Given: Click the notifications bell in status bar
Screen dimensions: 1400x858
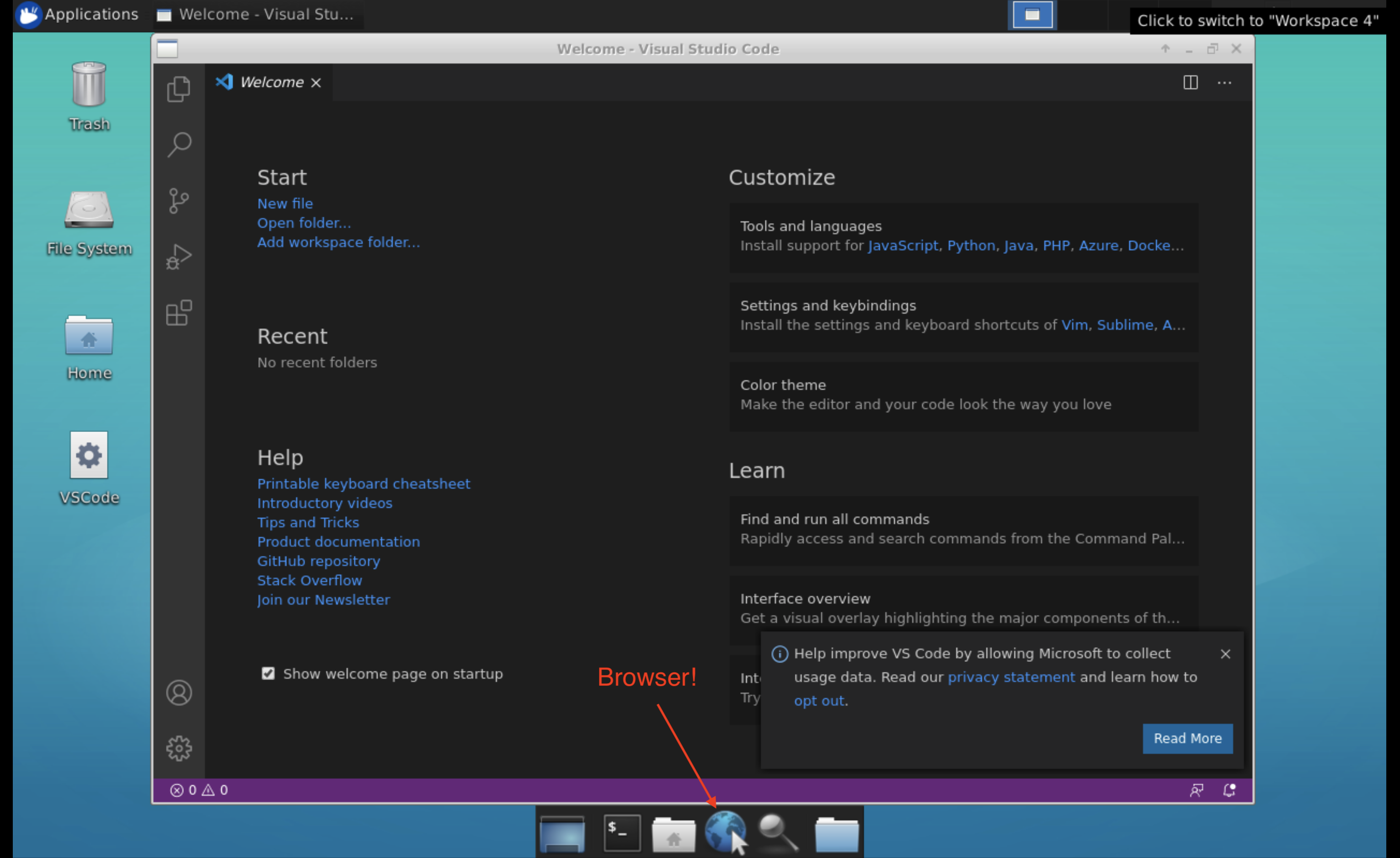Looking at the screenshot, I should click(1229, 790).
